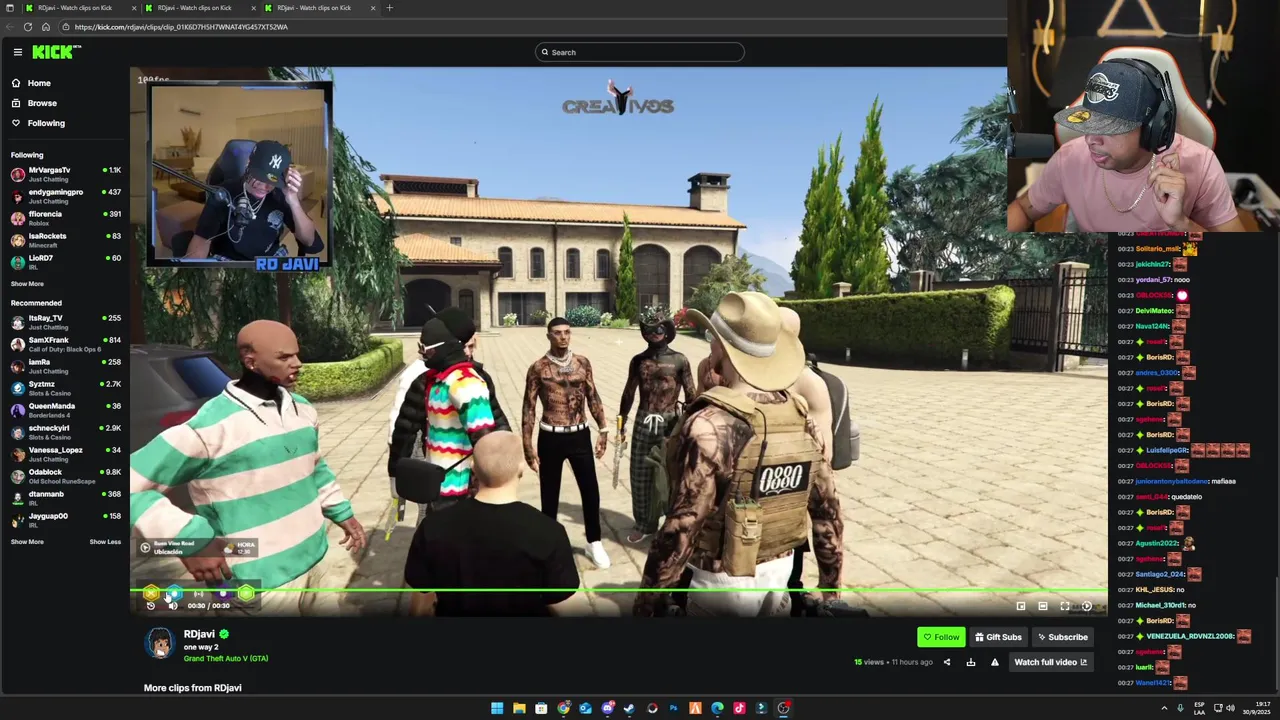Show hidden system tray icons chevron
The image size is (1280, 720).
[x=1164, y=708]
